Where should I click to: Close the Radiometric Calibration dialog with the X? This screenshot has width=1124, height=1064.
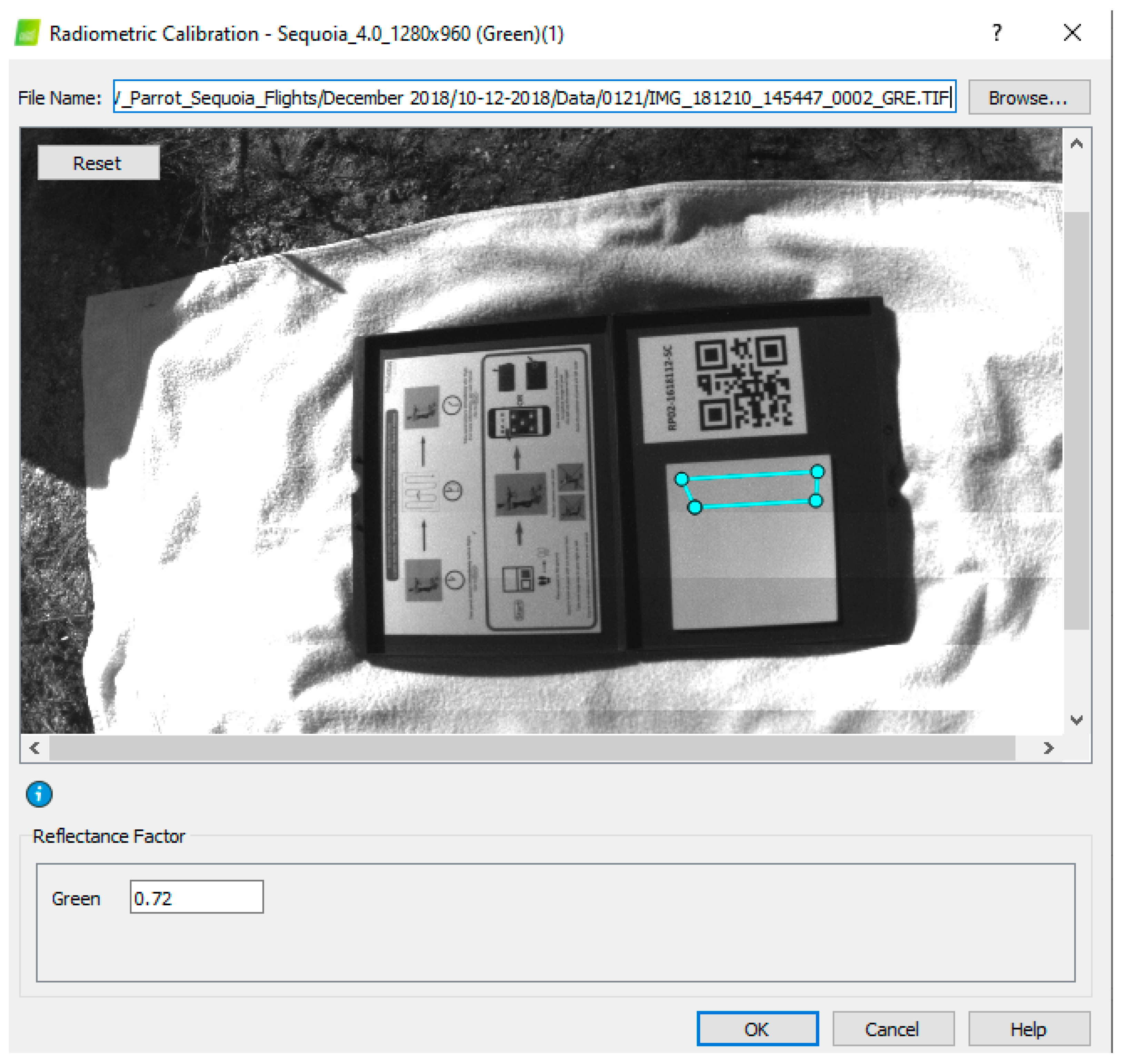coord(1072,33)
